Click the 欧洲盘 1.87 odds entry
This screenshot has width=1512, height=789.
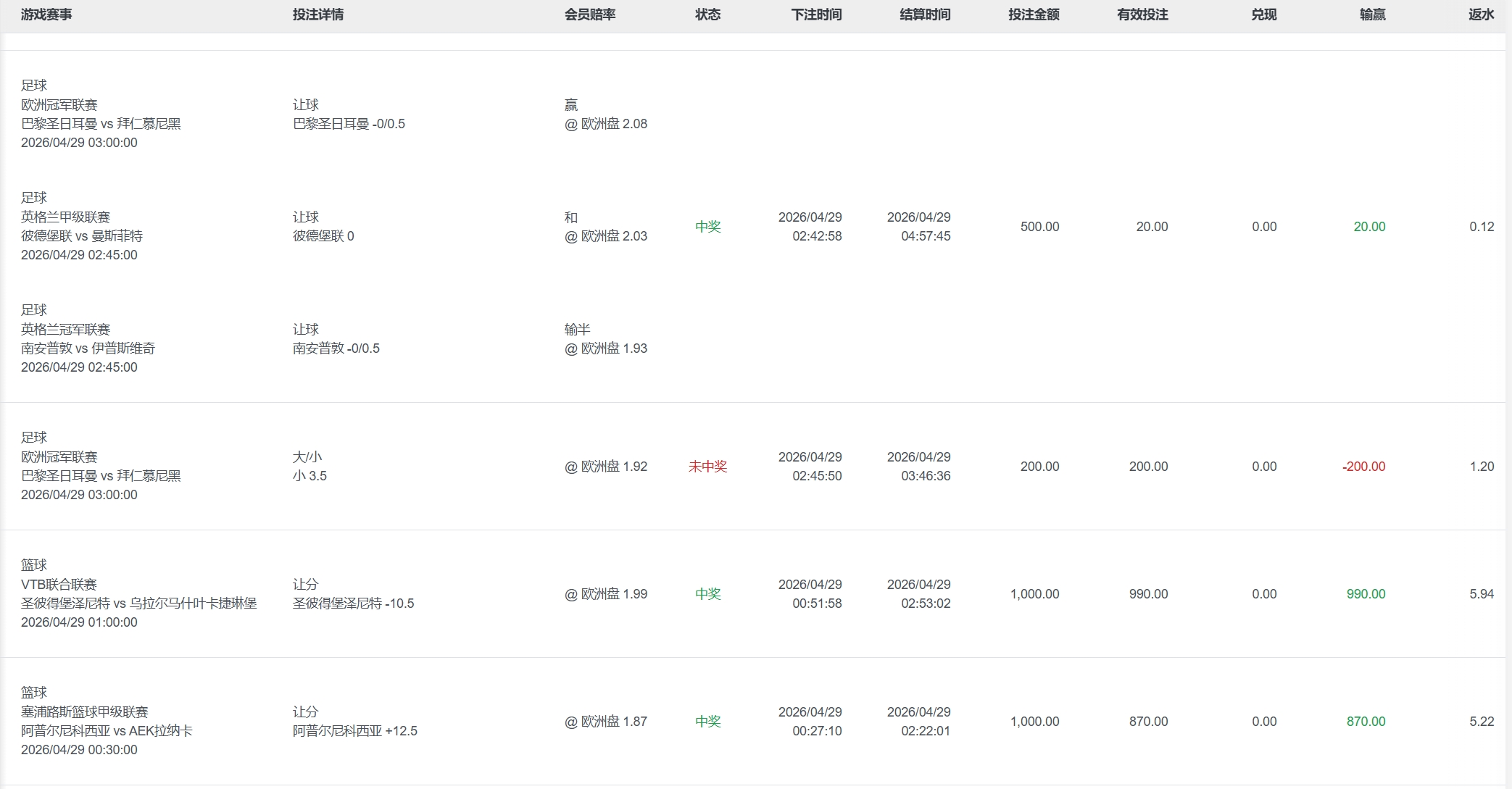coord(606,722)
